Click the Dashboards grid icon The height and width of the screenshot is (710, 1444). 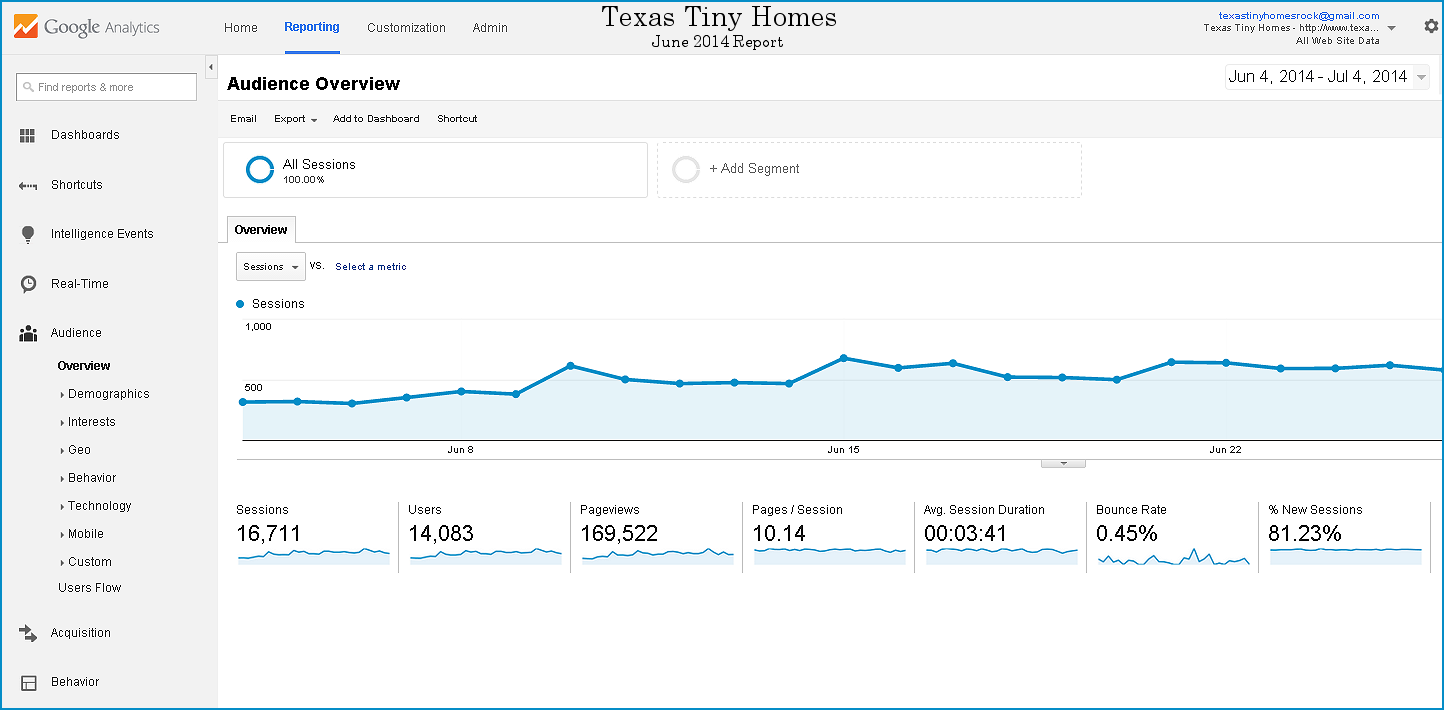click(28, 135)
